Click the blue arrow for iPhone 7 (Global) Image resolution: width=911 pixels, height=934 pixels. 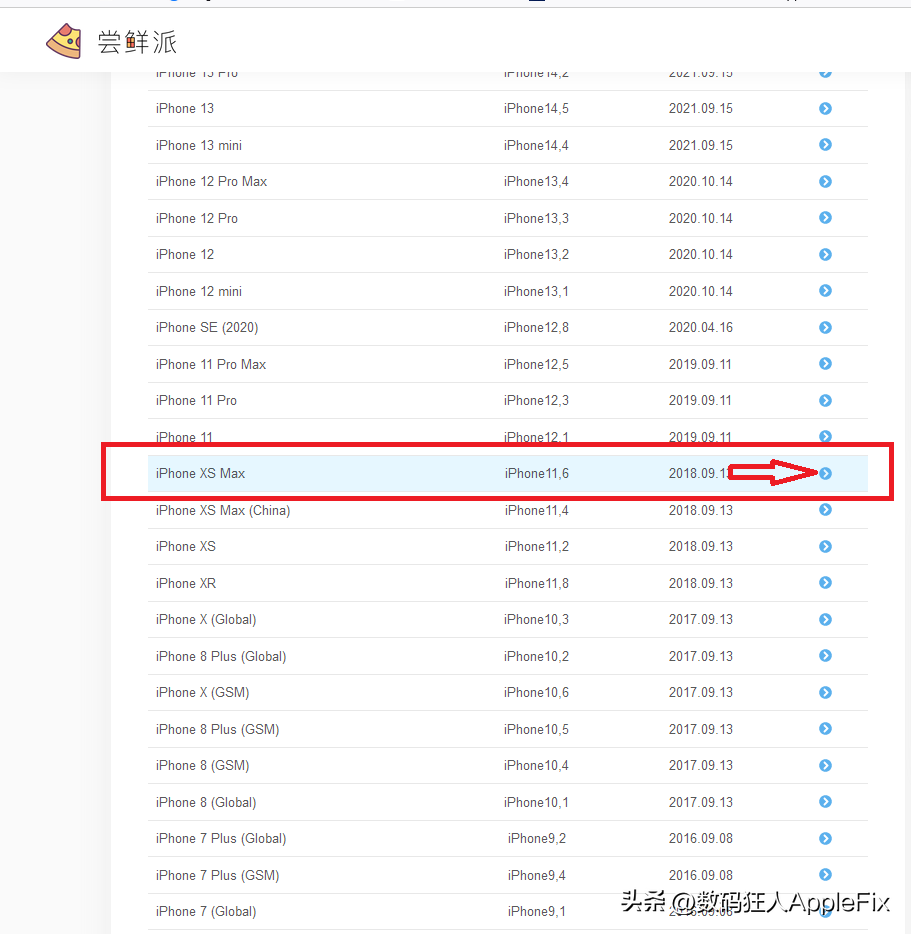(824, 911)
